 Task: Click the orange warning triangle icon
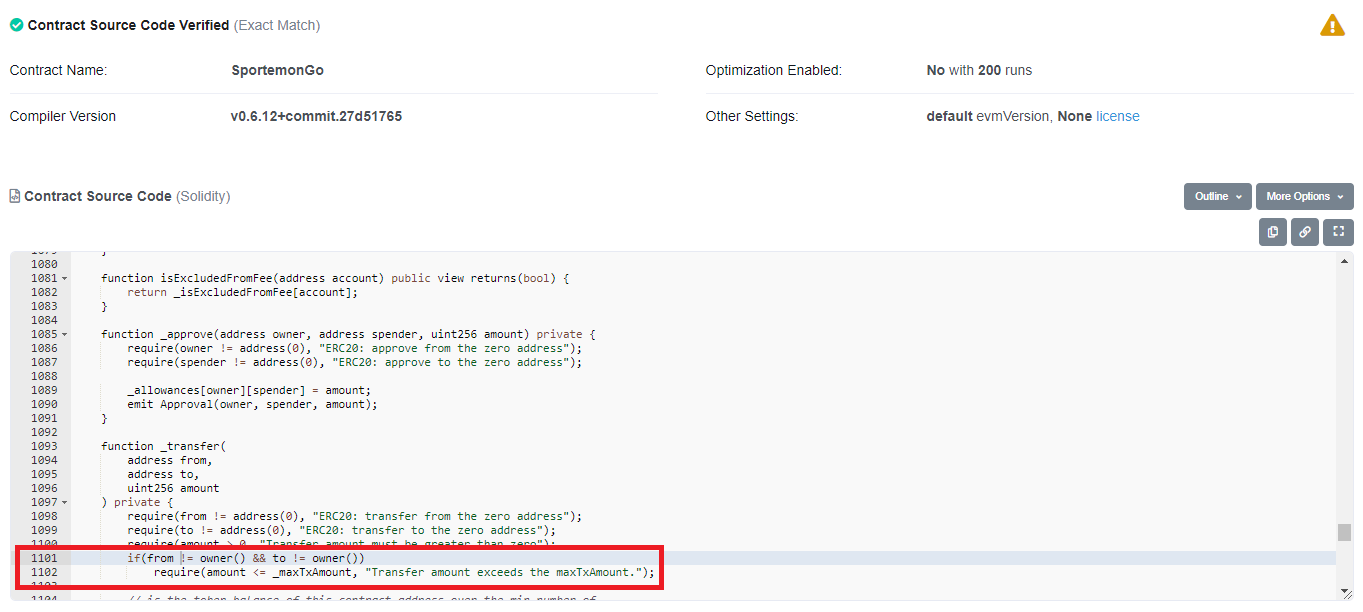point(1332,25)
